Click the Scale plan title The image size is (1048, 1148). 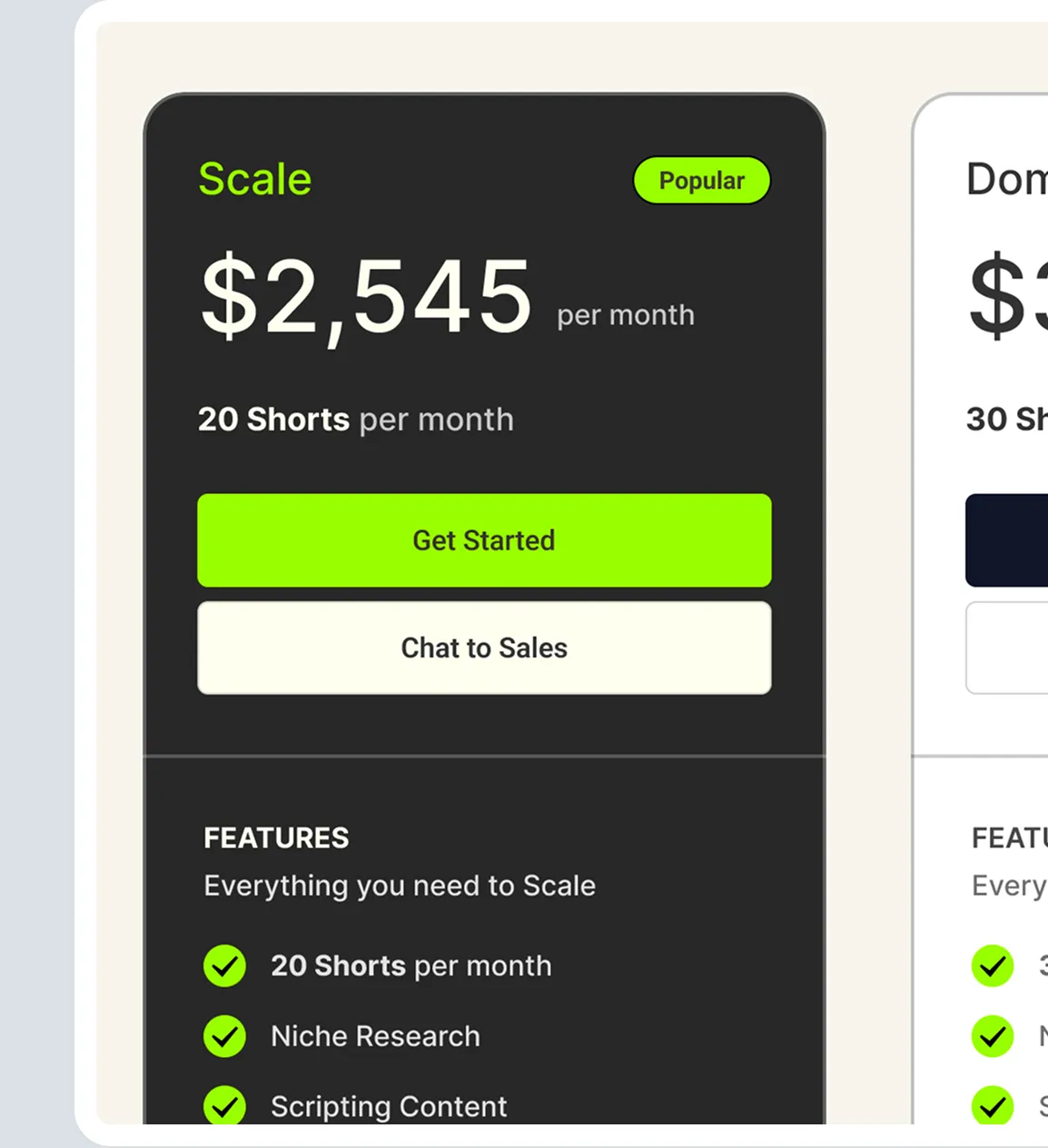point(255,179)
